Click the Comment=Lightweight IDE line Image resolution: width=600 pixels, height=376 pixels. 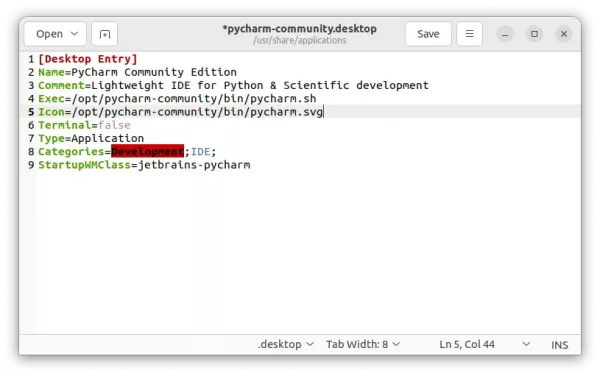click(233, 85)
